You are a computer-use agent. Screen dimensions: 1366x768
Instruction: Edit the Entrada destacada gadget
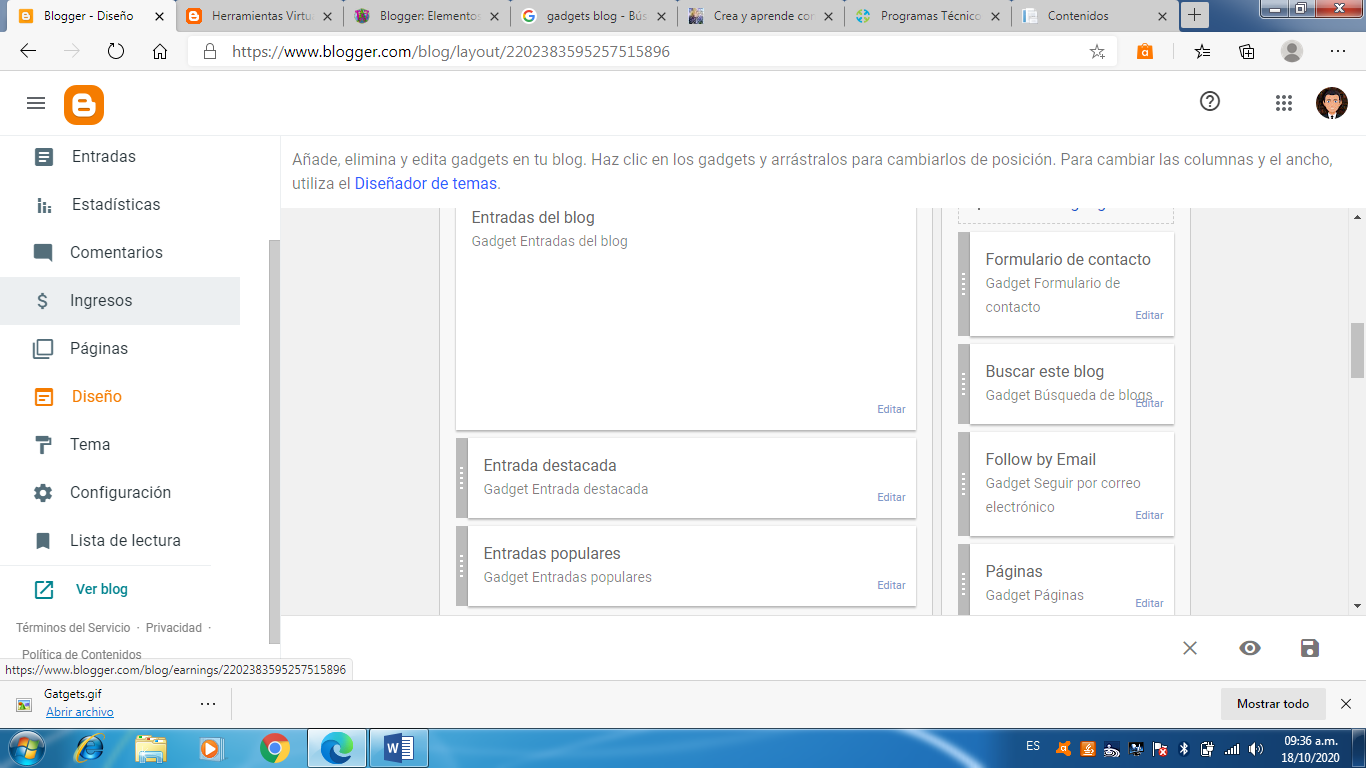click(x=891, y=497)
